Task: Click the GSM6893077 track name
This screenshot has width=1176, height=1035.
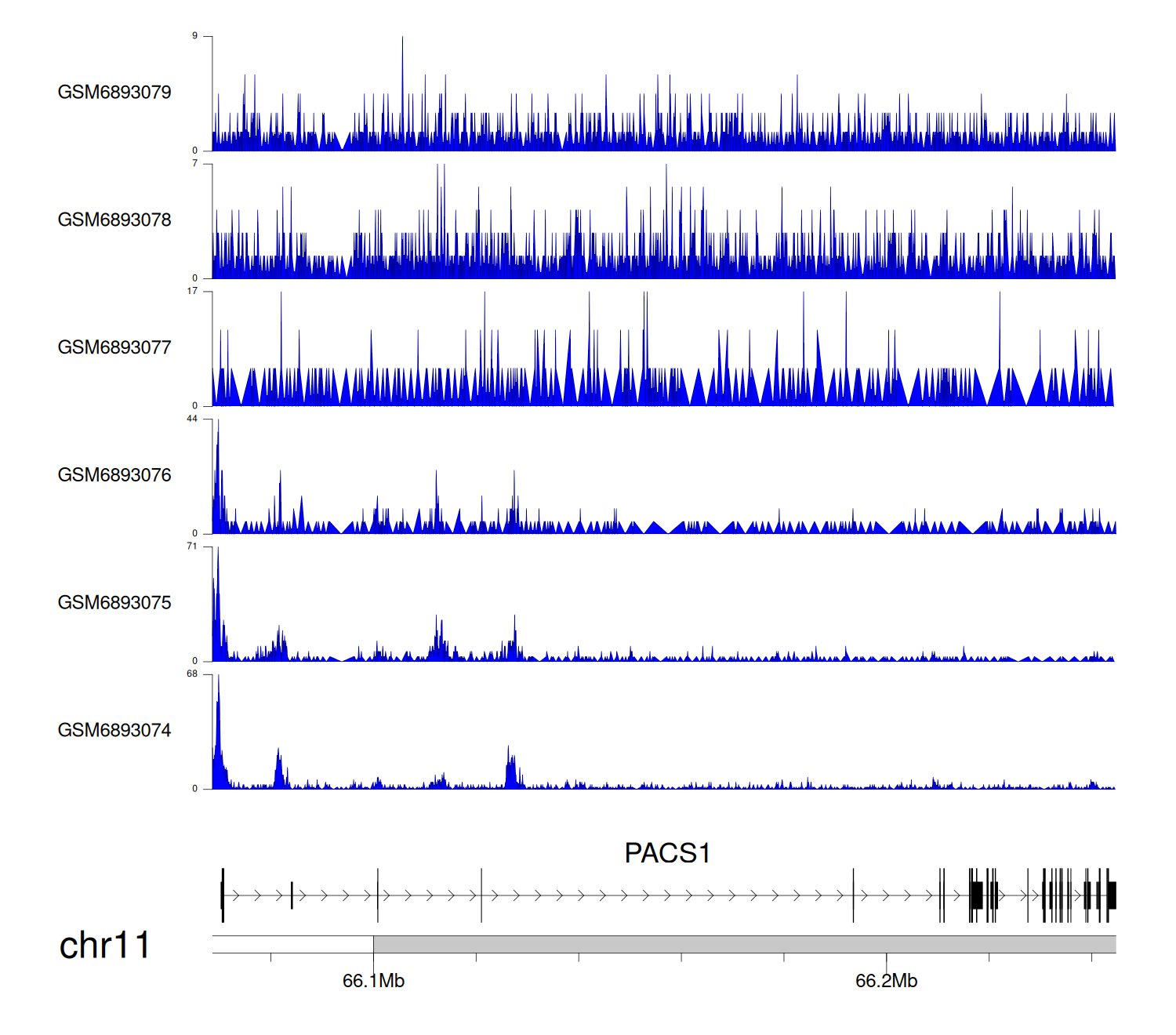Action: 114,348
